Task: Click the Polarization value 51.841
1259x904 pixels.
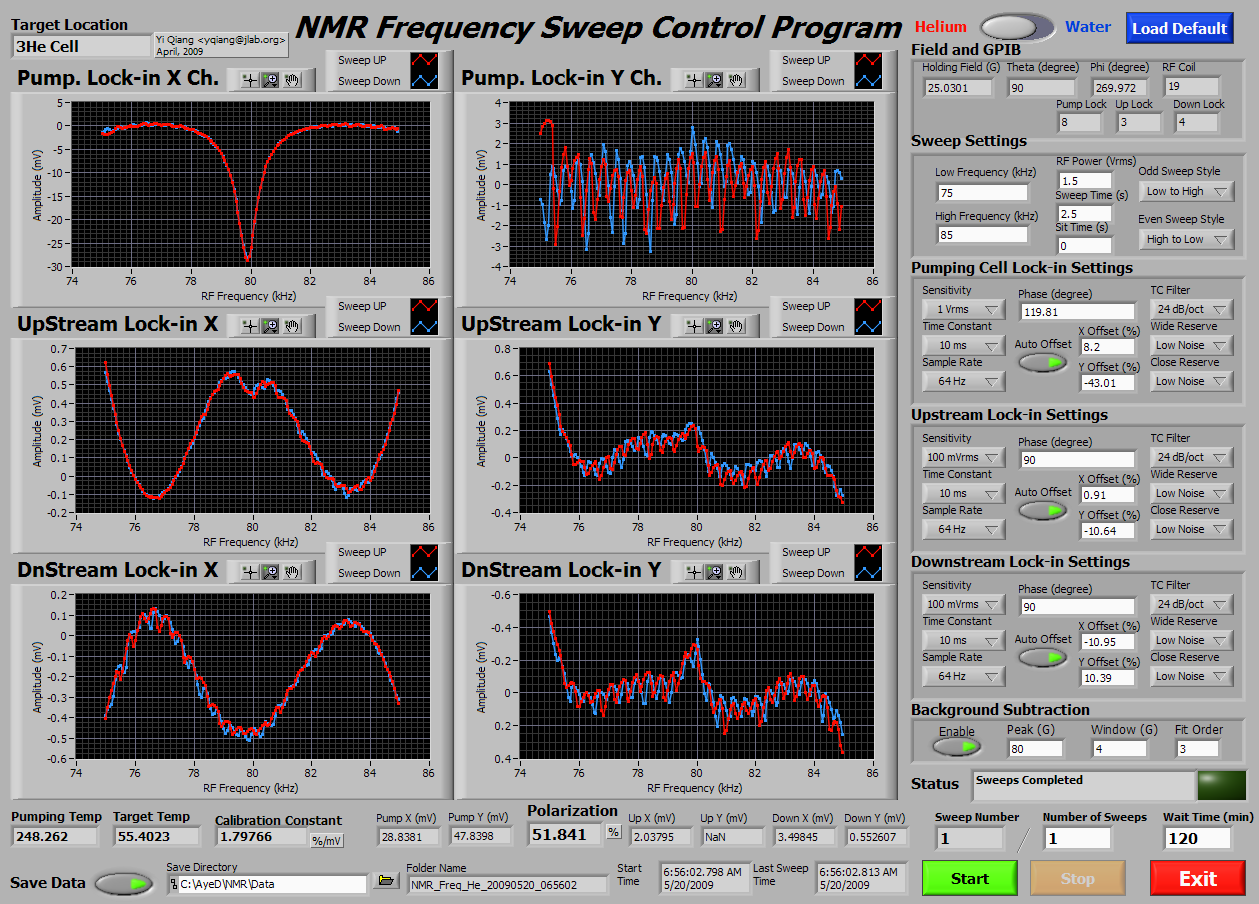Action: pyautogui.click(x=565, y=833)
